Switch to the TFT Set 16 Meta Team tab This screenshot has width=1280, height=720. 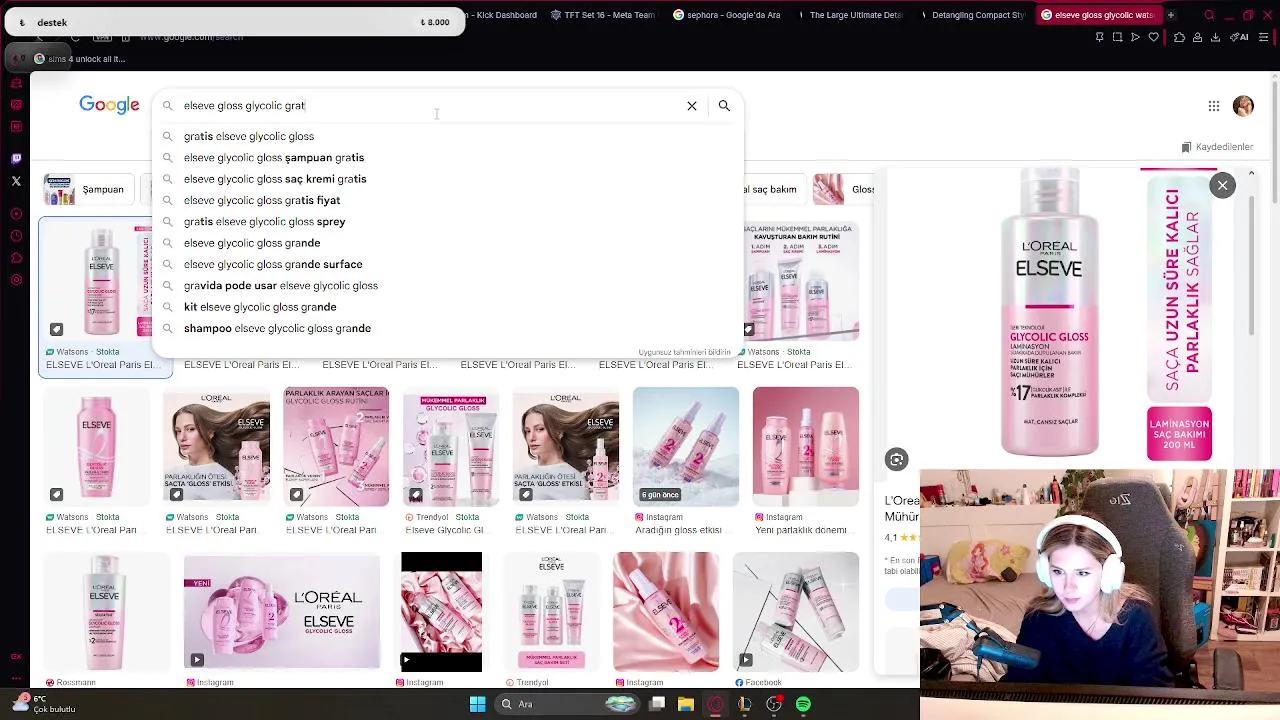coord(603,15)
